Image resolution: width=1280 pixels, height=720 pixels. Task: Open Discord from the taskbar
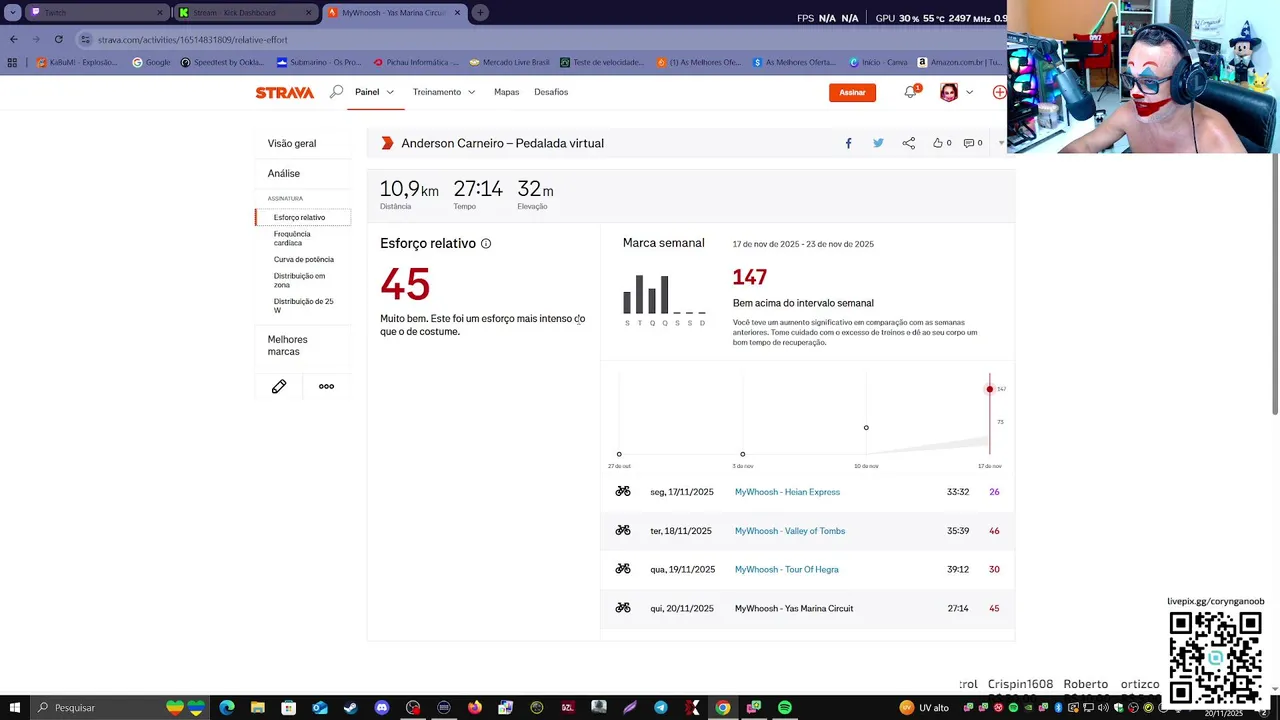(x=381, y=707)
